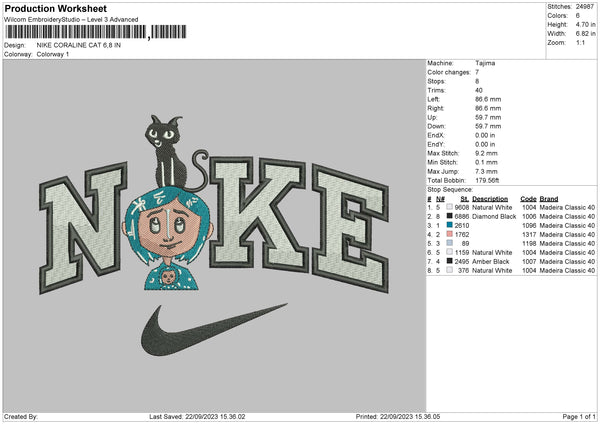
Task: Click the zoom value '1:1'
Action: [x=580, y=42]
